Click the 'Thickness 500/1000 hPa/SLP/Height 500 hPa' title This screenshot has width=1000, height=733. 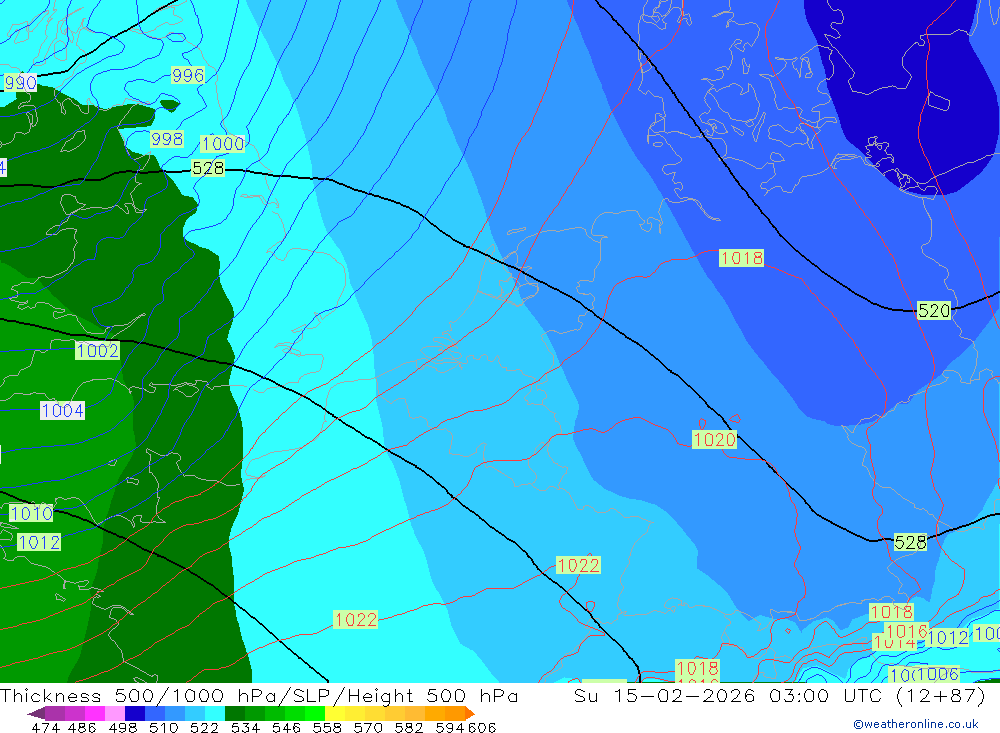pyautogui.click(x=259, y=695)
